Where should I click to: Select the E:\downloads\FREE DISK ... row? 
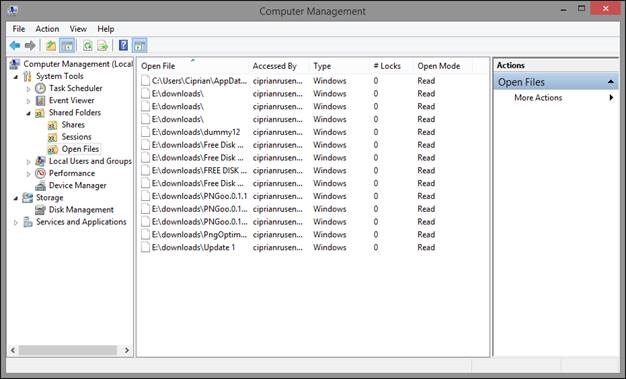(x=313, y=171)
